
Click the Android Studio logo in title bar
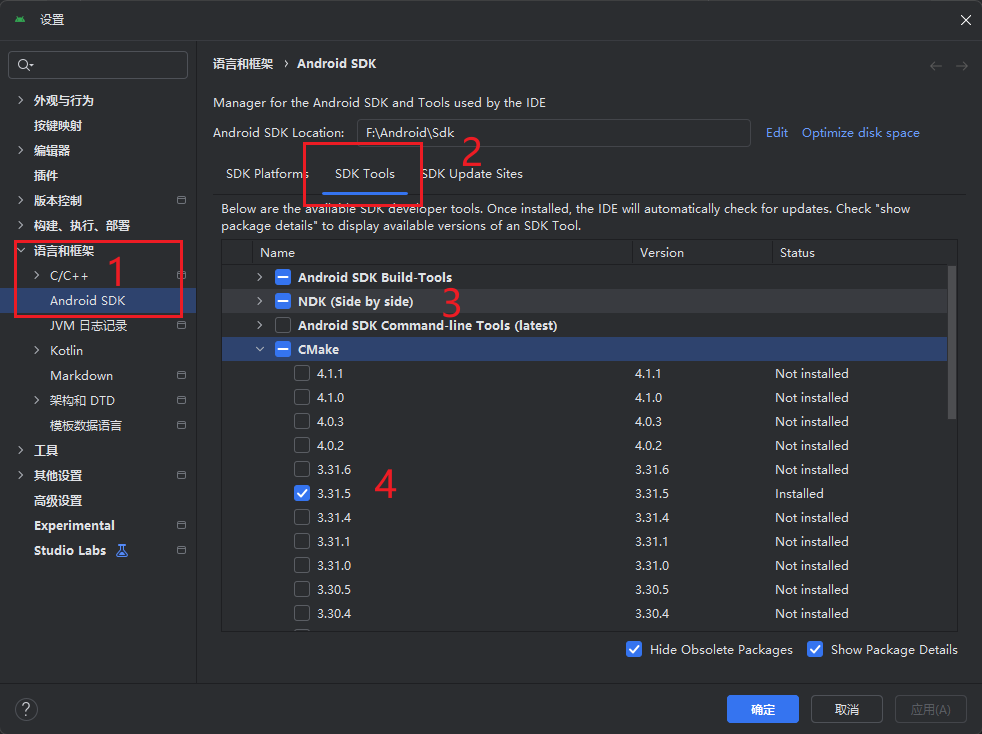click(20, 19)
